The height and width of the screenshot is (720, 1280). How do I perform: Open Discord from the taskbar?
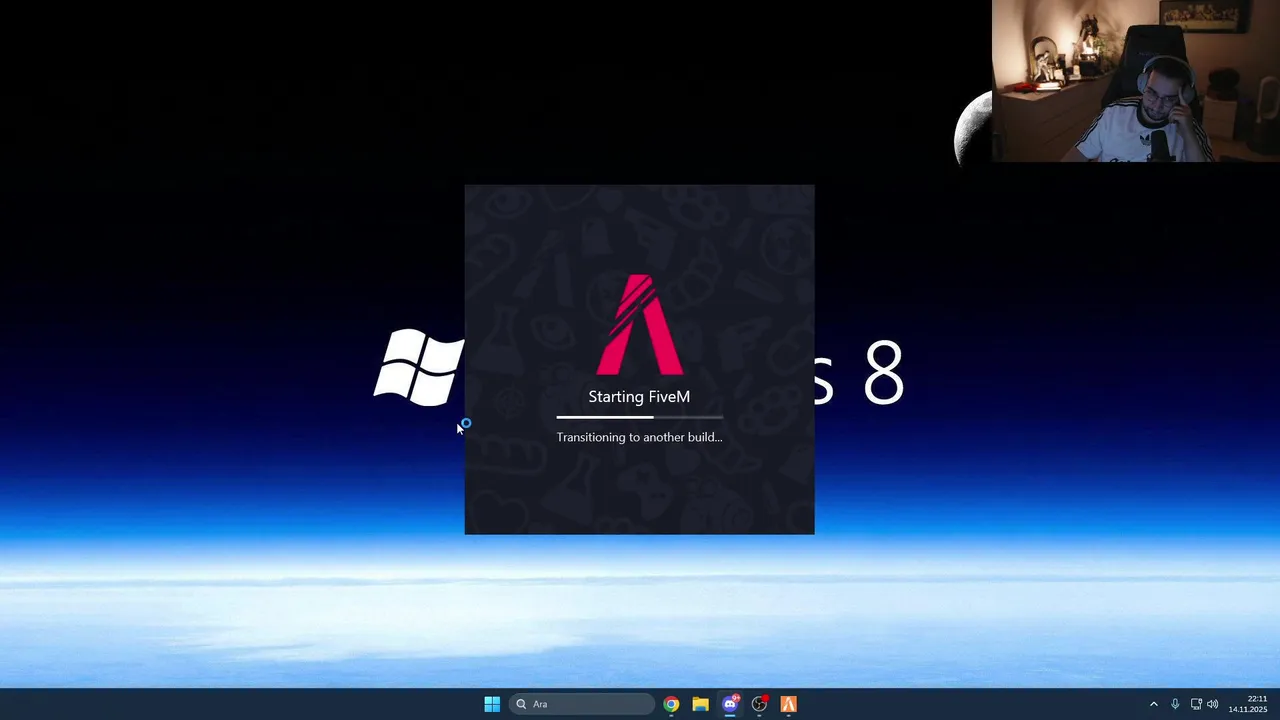point(730,704)
